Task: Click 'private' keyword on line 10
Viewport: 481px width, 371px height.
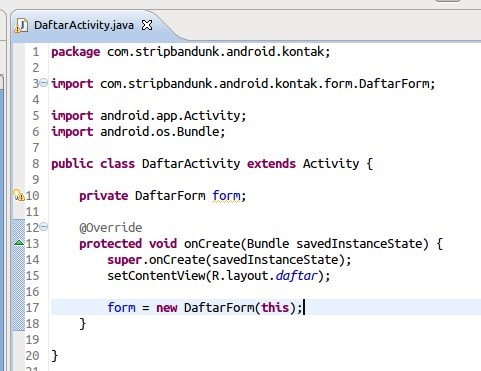Action: tap(104, 196)
